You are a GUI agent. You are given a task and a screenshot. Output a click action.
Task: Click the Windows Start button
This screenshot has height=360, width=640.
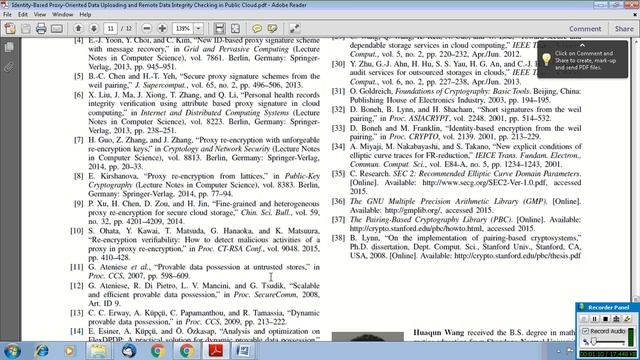pos(12,351)
